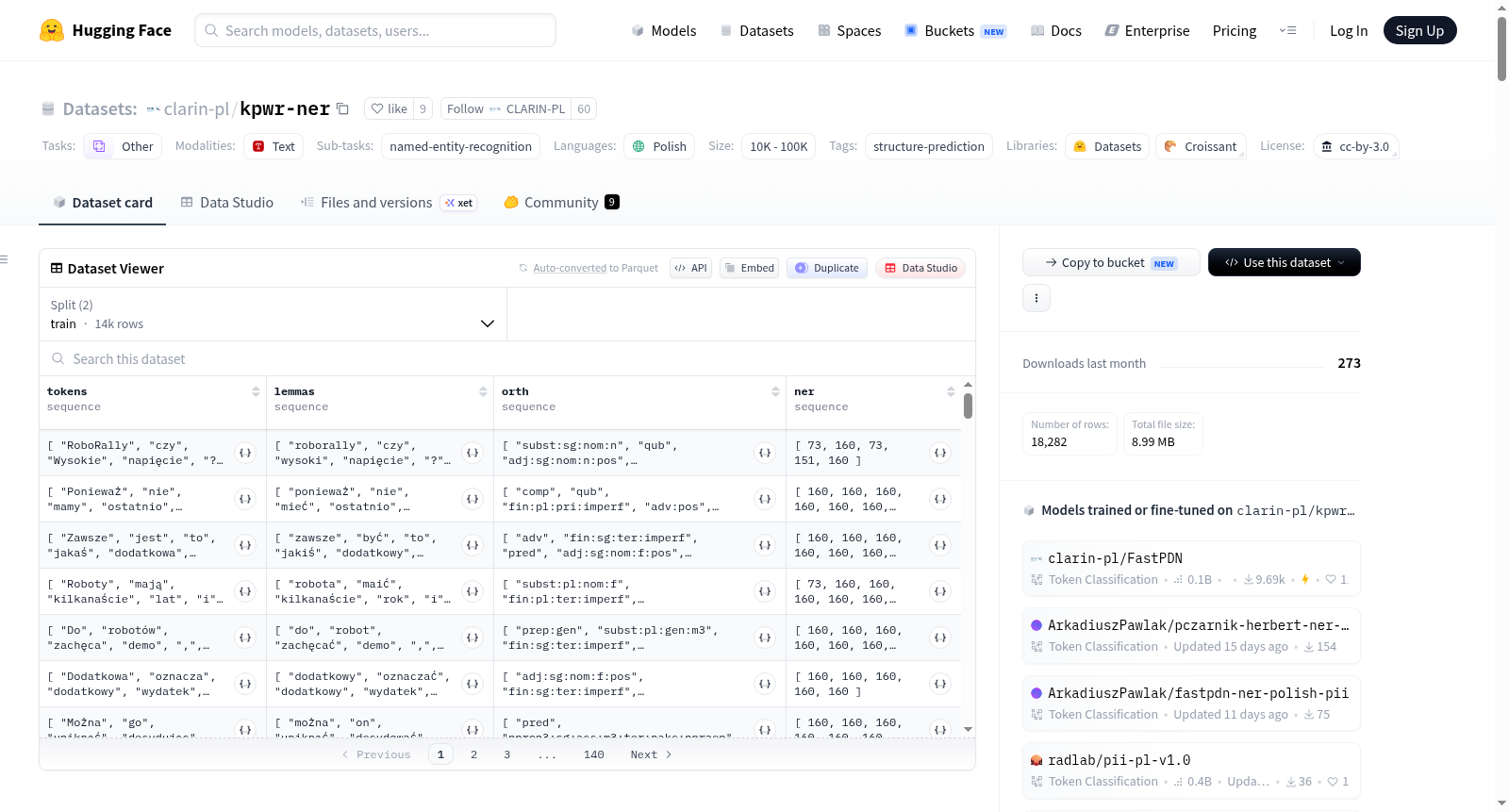Copy dataset name with the copy icon
The height and width of the screenshot is (812, 1509).
coord(343,108)
